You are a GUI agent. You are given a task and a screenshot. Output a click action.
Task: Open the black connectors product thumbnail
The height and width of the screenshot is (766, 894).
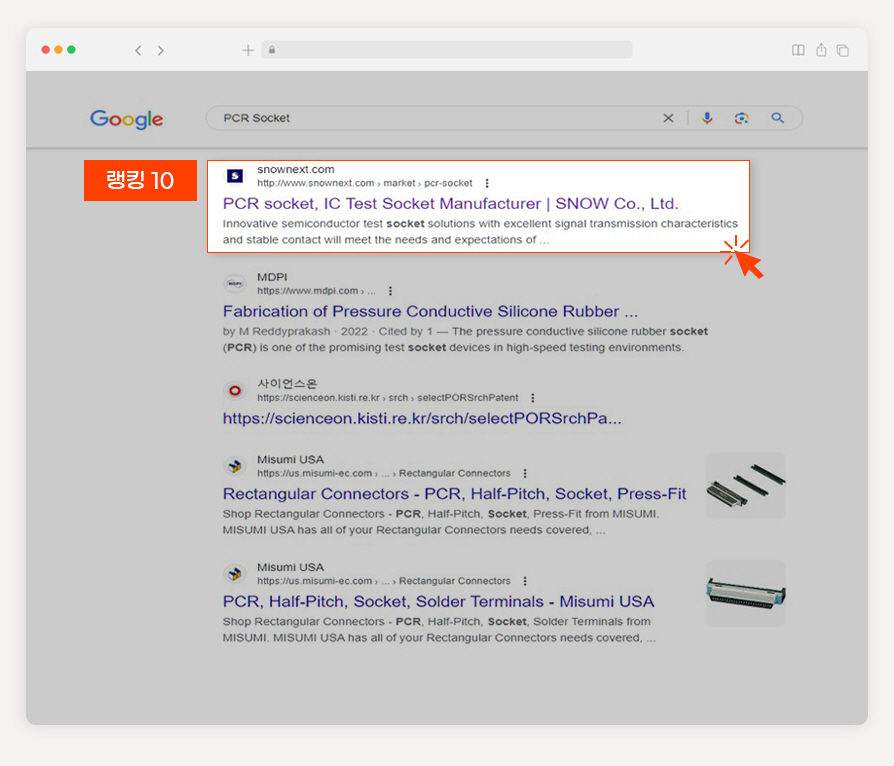pyautogui.click(x=746, y=486)
